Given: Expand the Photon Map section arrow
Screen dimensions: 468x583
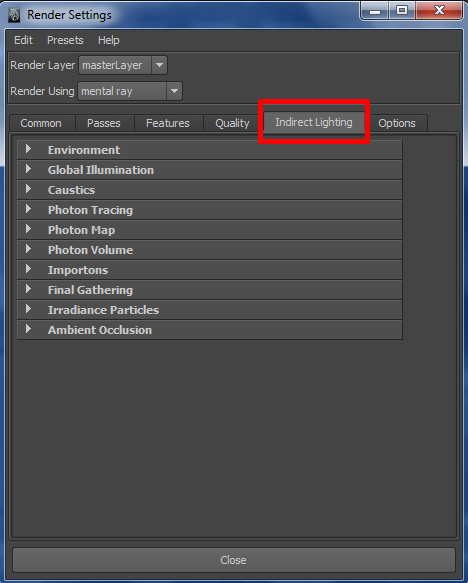Looking at the screenshot, I should (28, 229).
